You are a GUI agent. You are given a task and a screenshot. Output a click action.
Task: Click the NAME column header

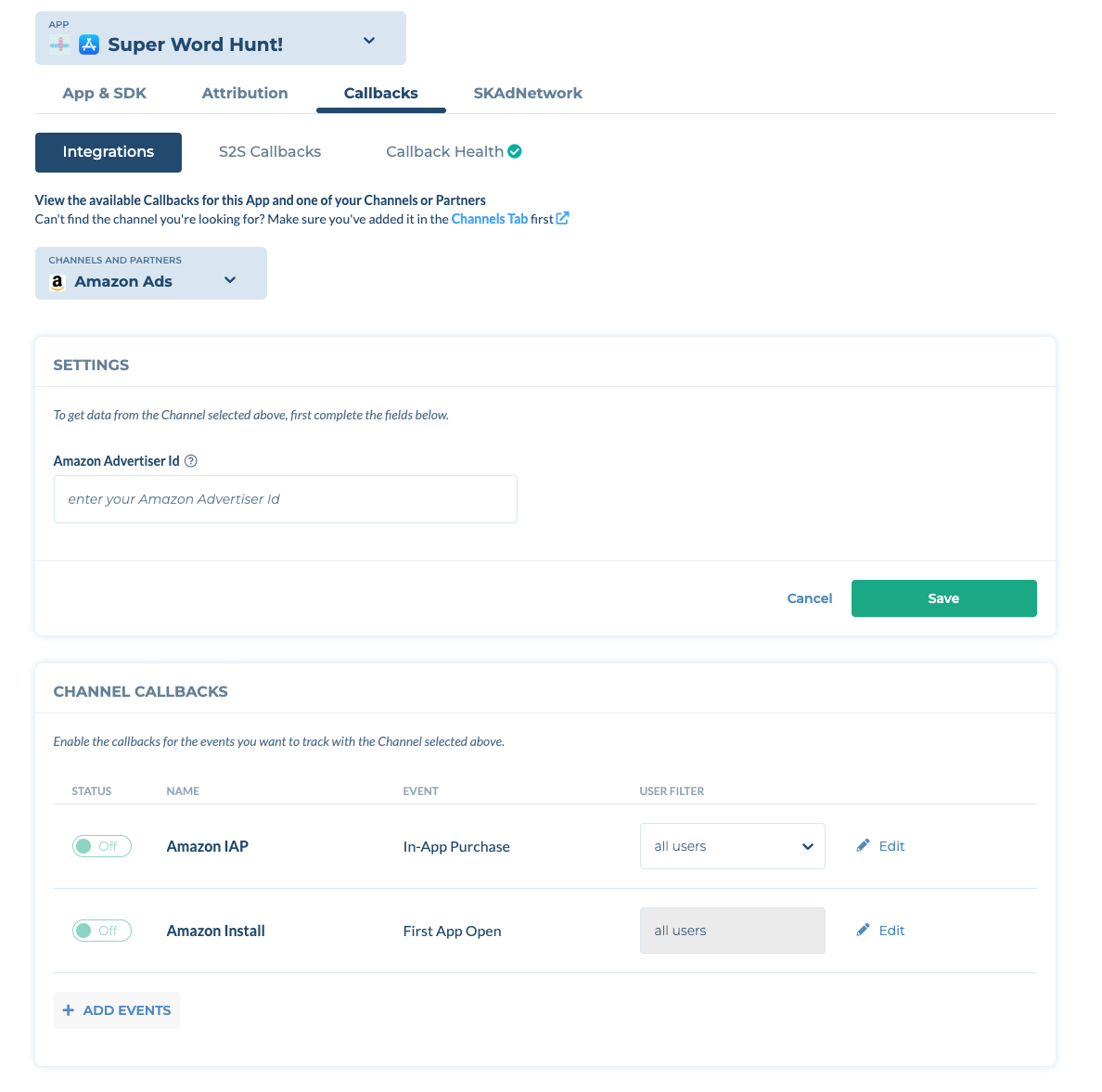(x=183, y=791)
